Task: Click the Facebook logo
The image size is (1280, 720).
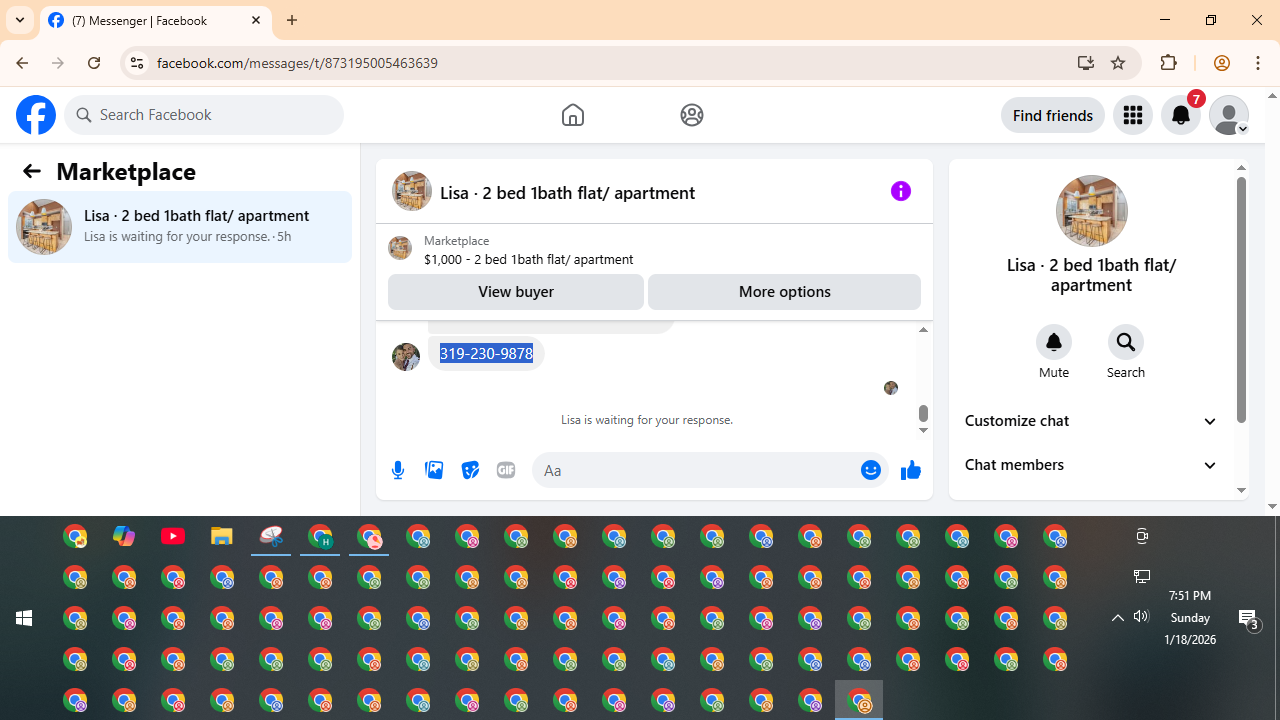Action: tap(36, 115)
